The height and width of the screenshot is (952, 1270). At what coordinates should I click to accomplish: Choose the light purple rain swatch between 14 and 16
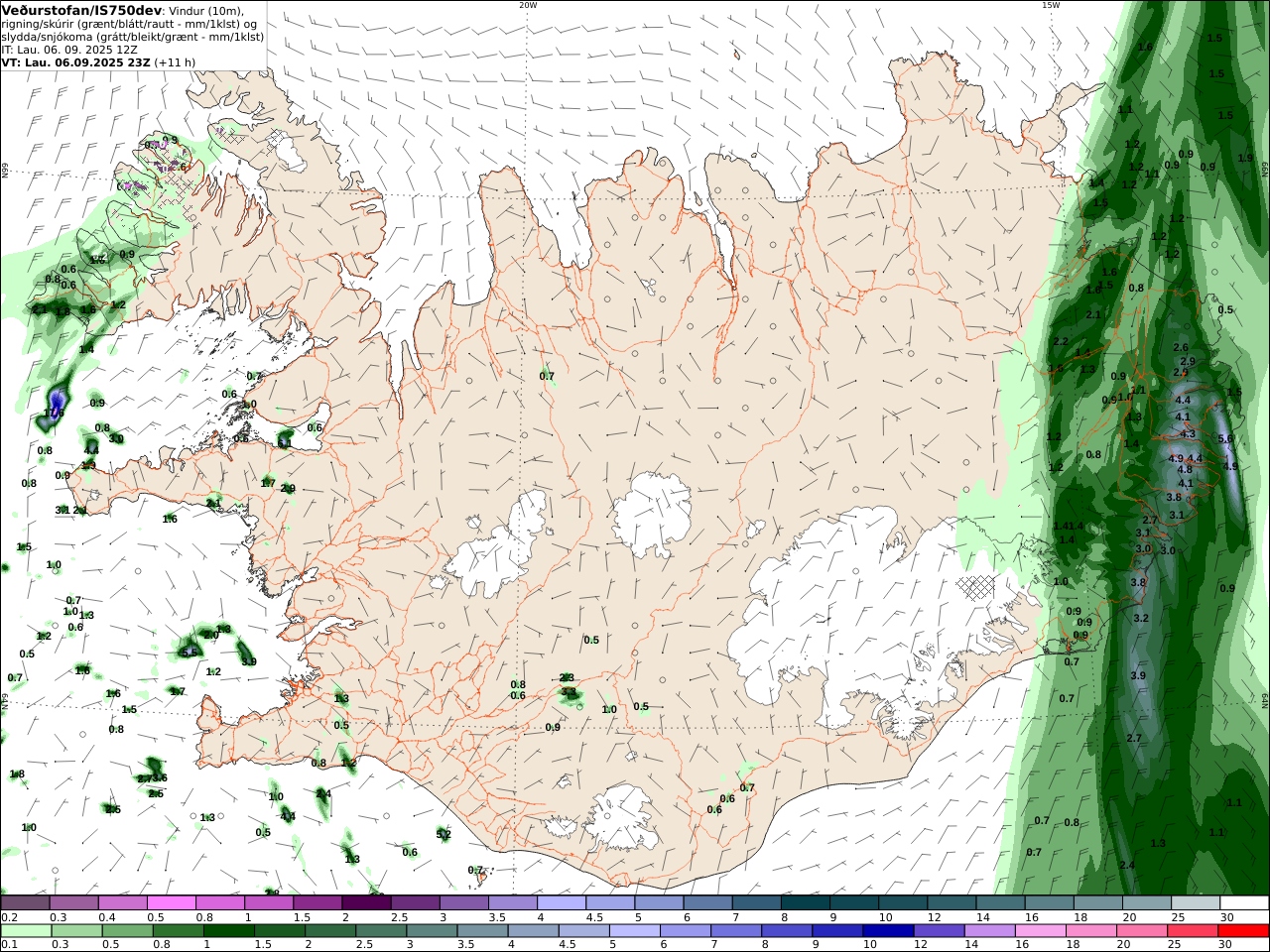(990, 930)
